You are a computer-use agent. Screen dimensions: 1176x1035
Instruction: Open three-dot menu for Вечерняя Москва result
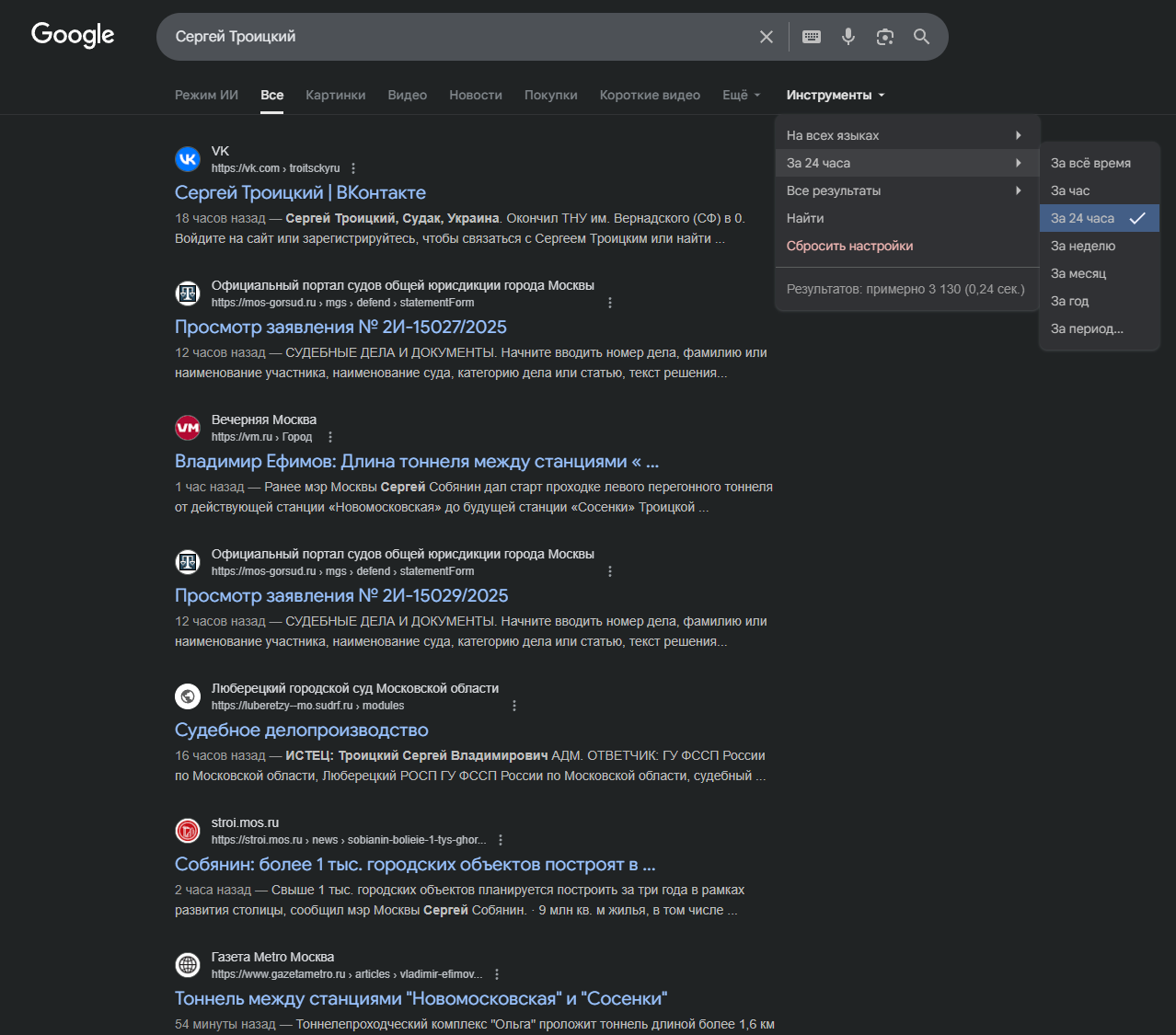[x=330, y=437]
